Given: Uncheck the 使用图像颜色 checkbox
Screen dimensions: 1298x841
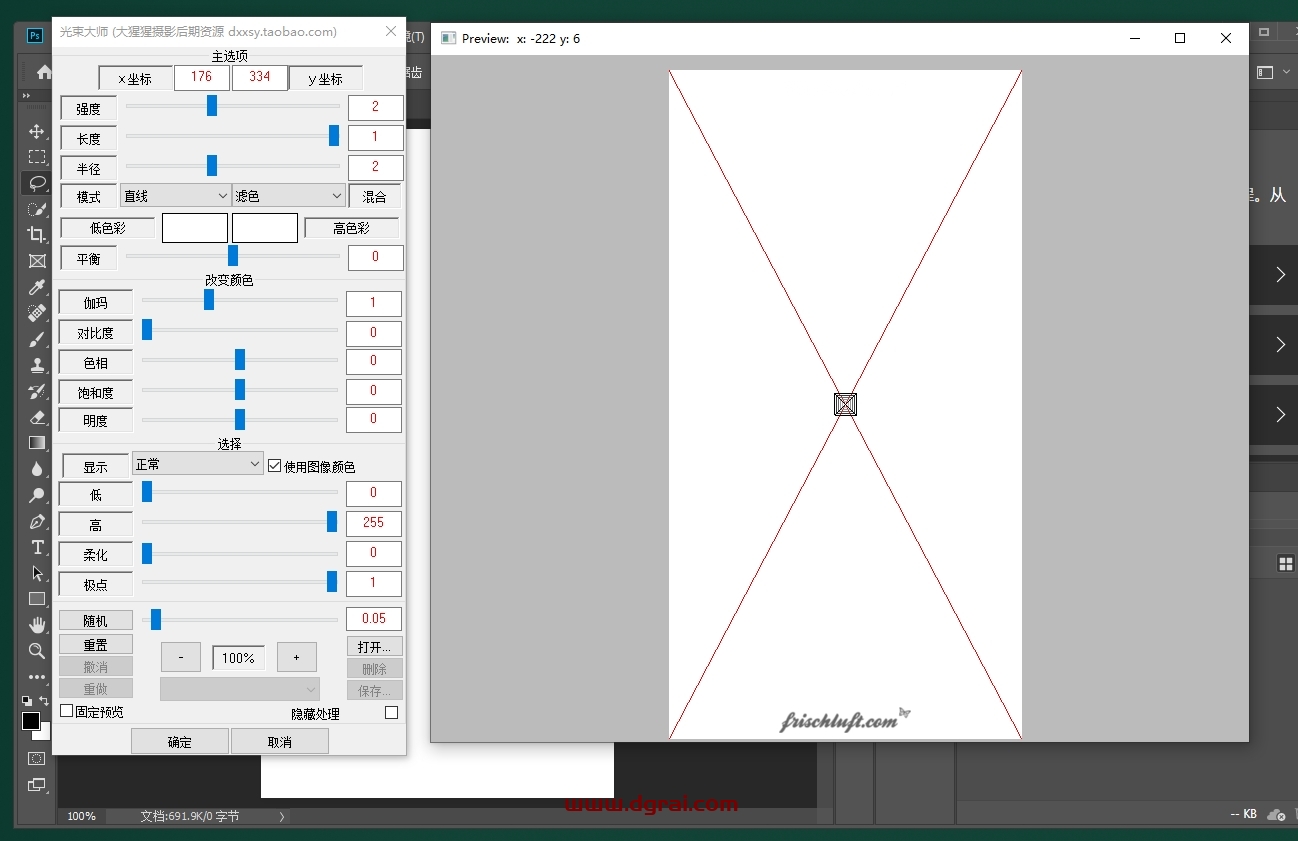Looking at the screenshot, I should tap(275, 466).
